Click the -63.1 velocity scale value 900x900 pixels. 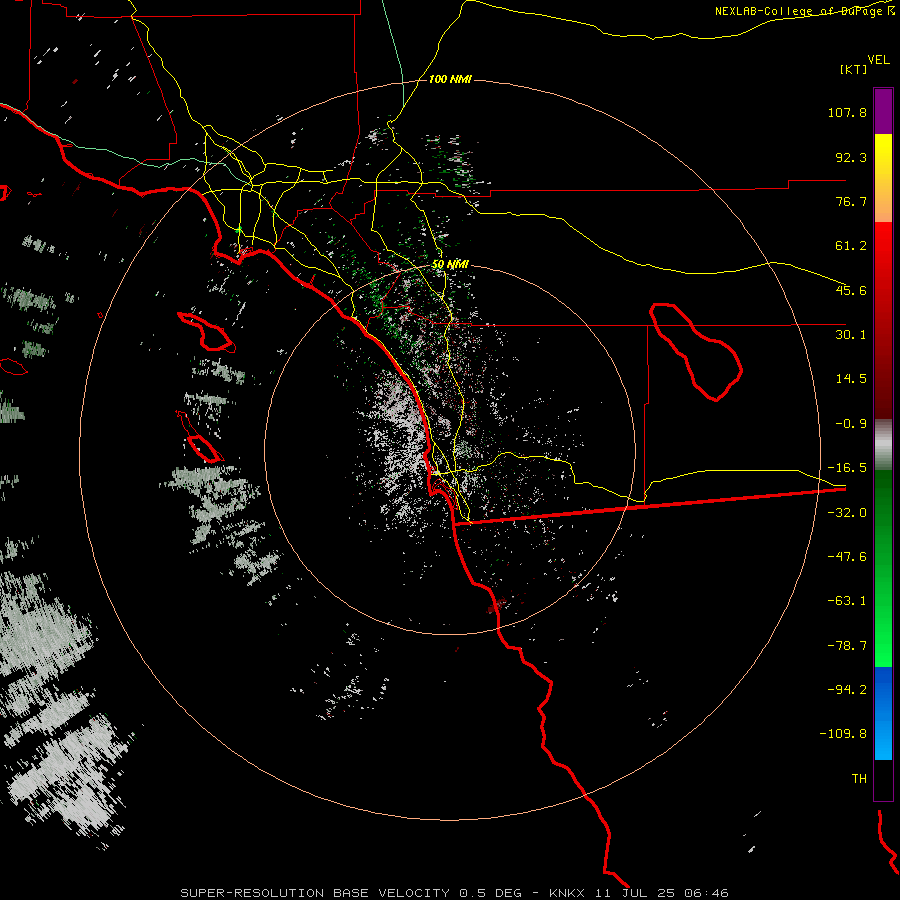847,601
